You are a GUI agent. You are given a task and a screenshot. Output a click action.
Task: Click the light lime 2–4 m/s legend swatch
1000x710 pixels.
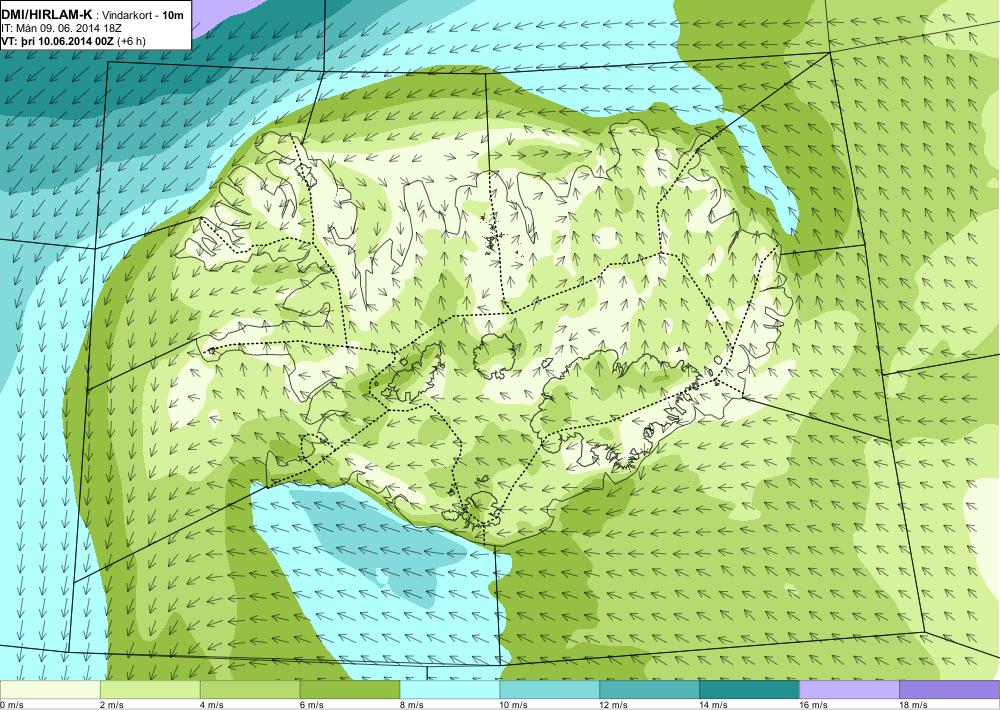click(151, 690)
